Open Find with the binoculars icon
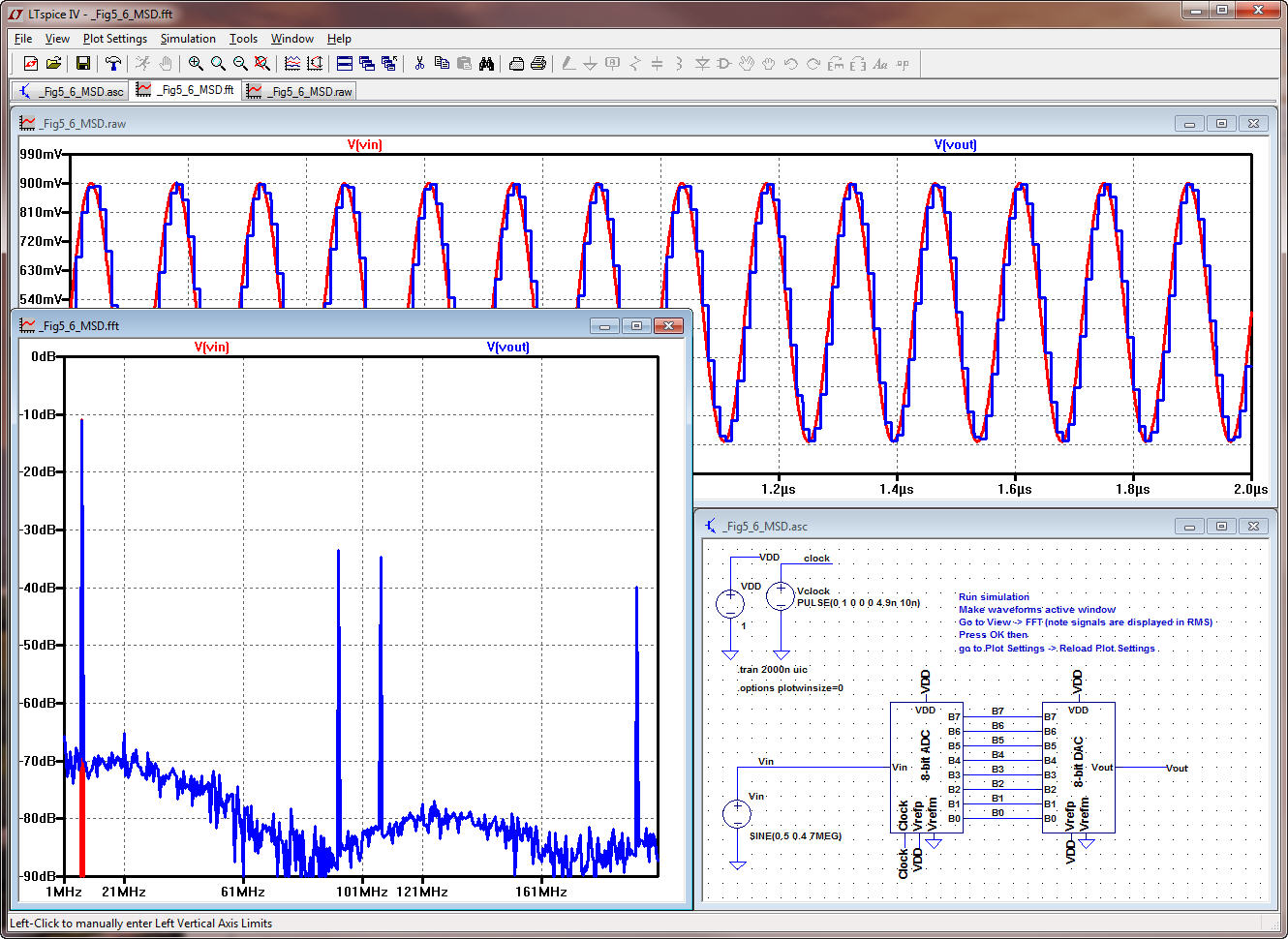 click(x=486, y=64)
